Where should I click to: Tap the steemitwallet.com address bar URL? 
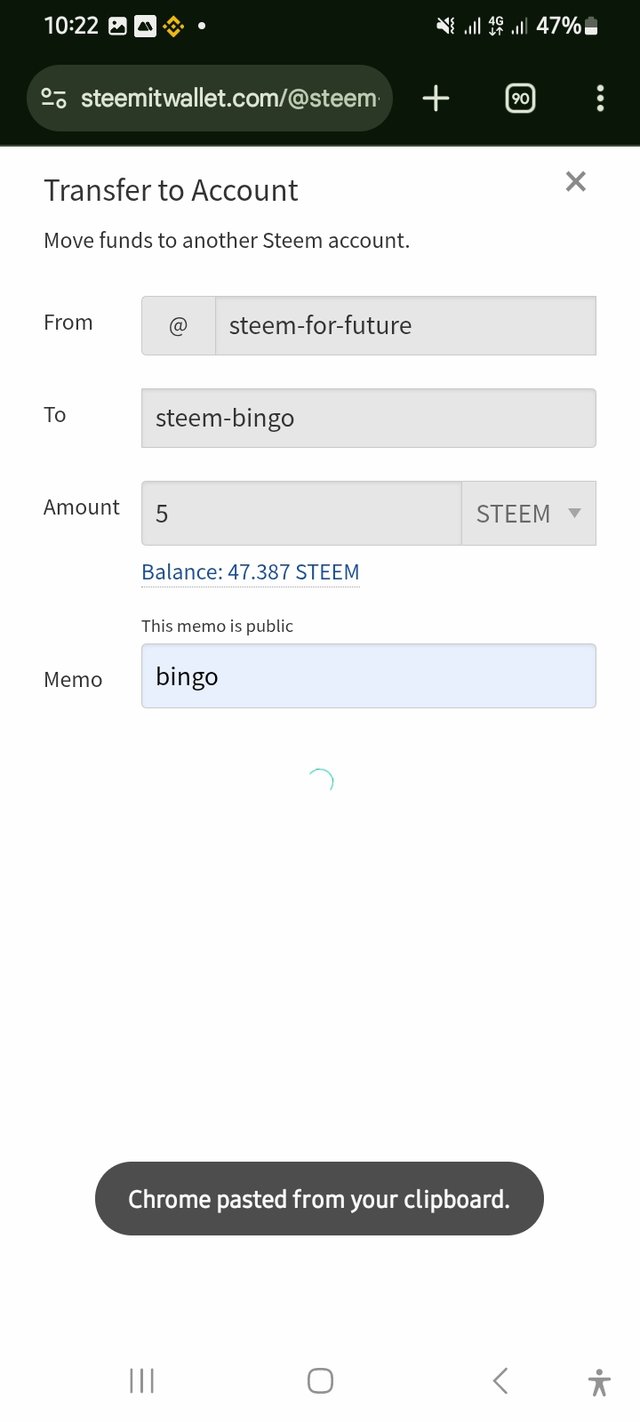(x=230, y=98)
